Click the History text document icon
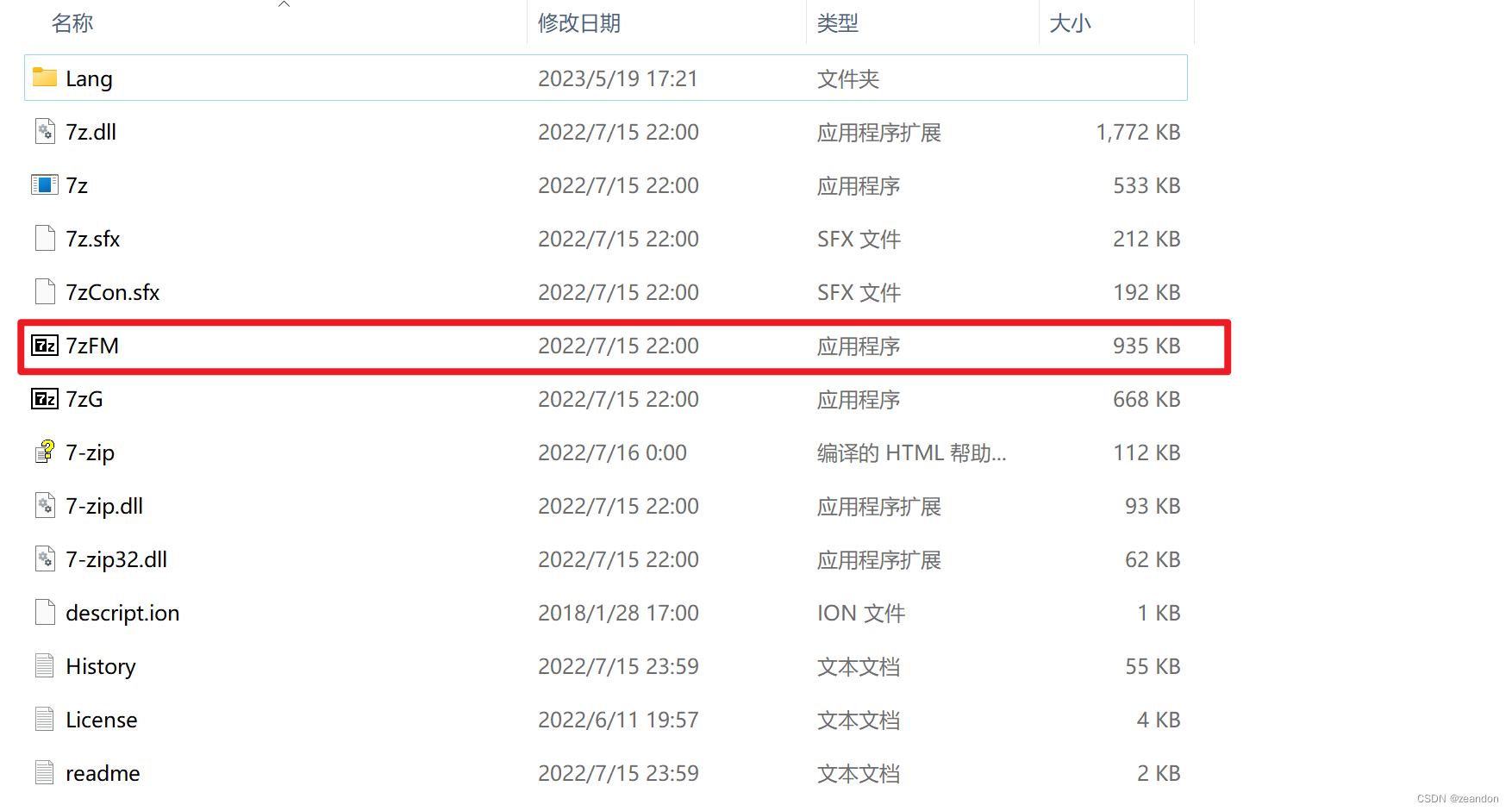Image resolution: width=1512 pixels, height=811 pixels. pyautogui.click(x=45, y=665)
